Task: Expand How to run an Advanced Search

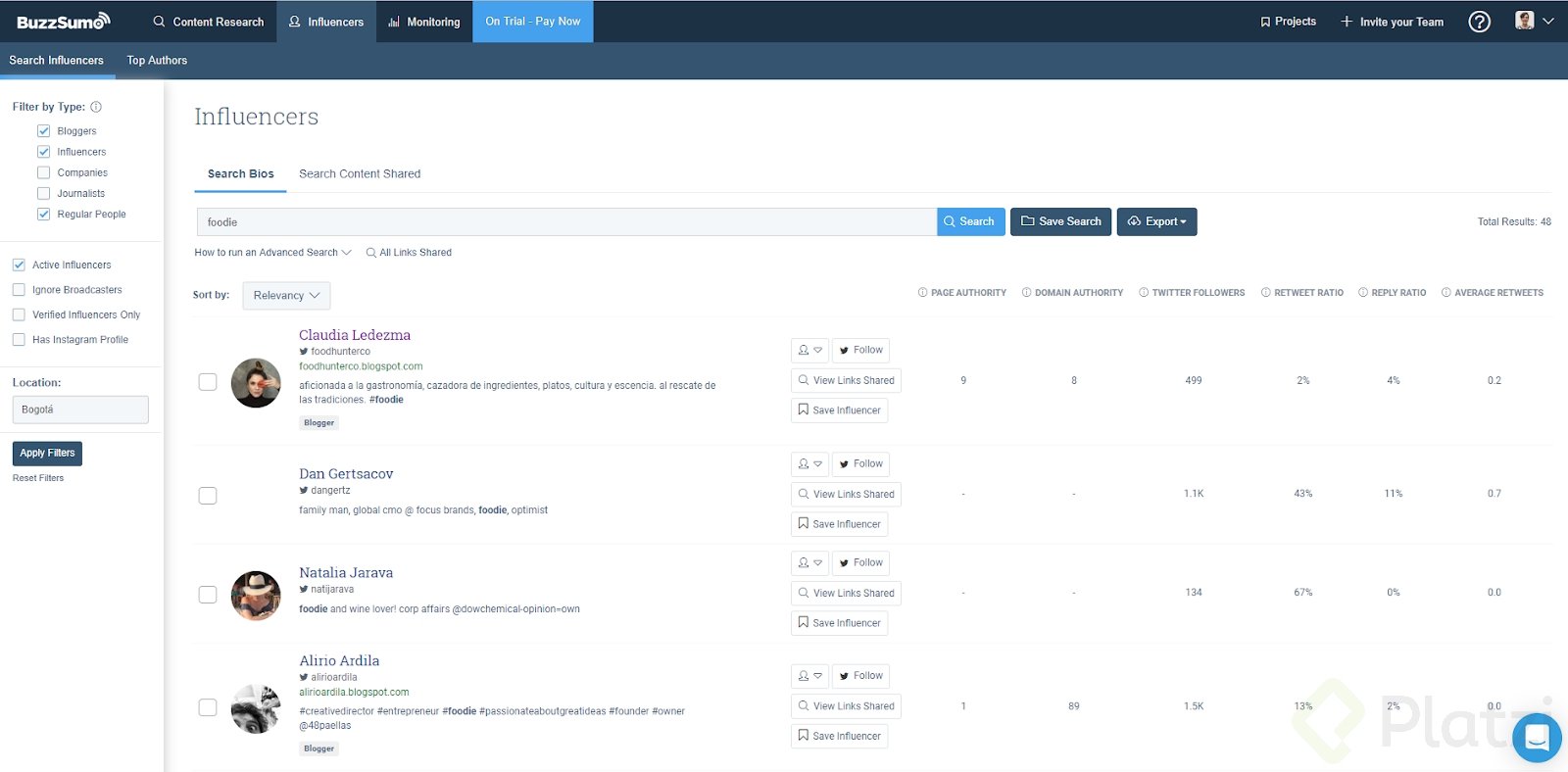Action: point(272,253)
